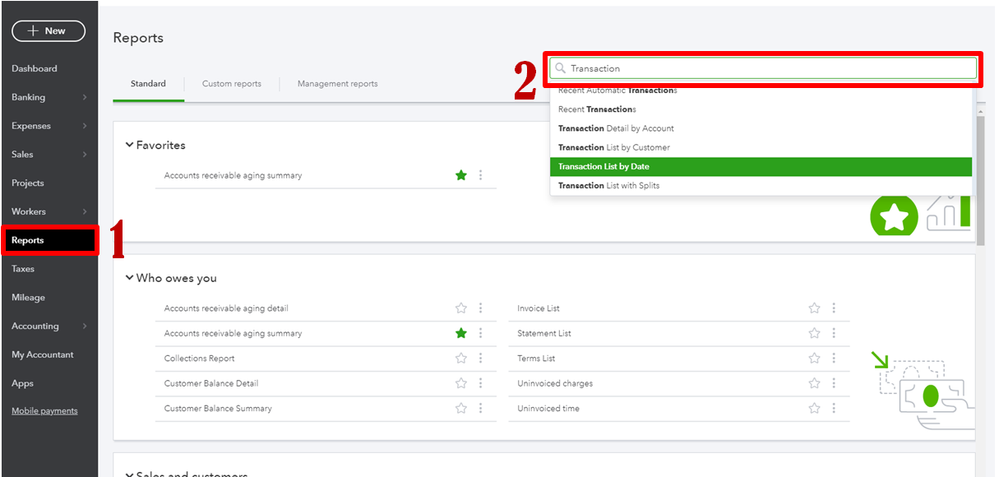999x477 pixels.
Task: Open the Invoice List report
Action: tap(538, 308)
